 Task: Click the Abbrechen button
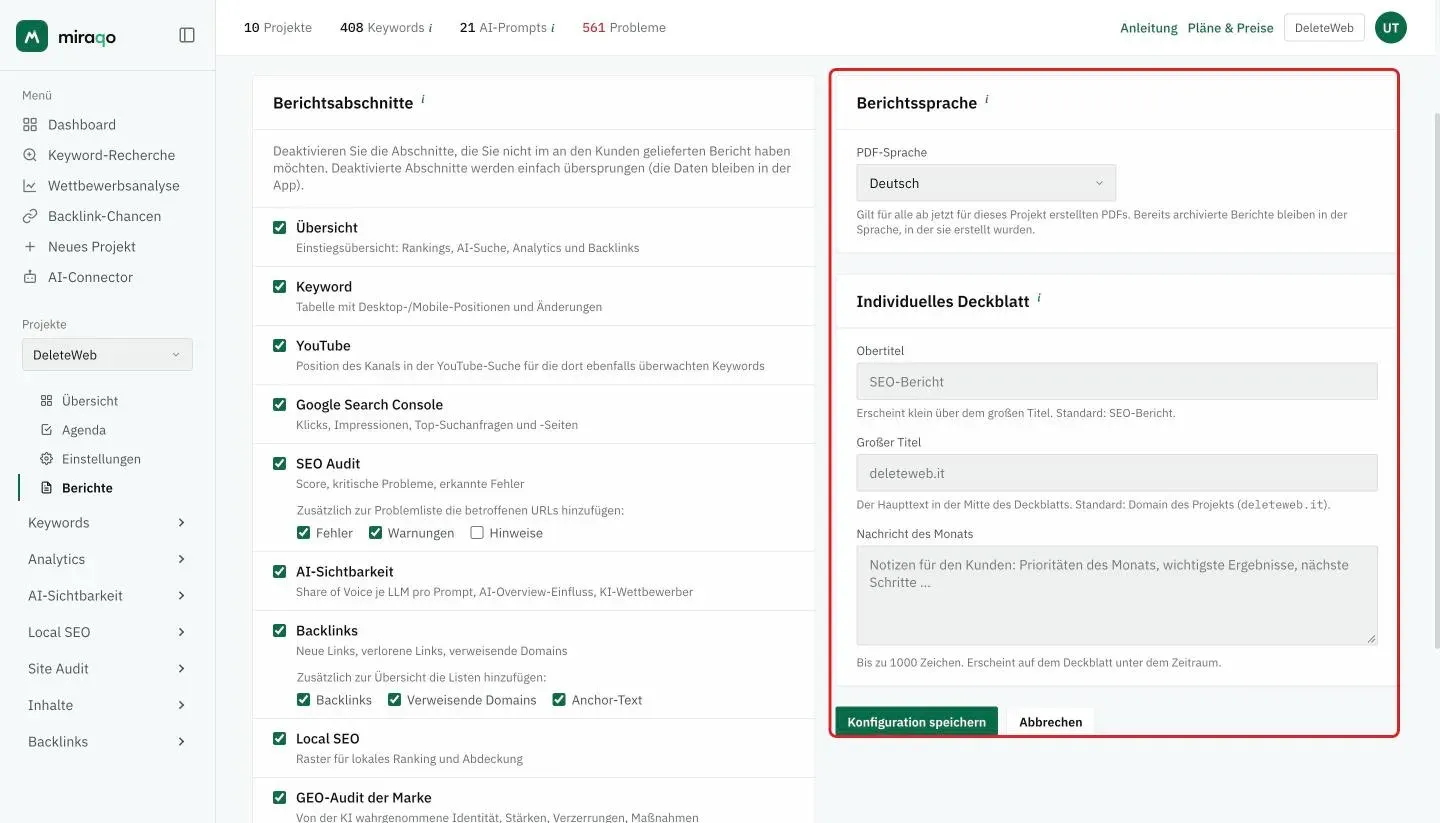coord(1050,722)
